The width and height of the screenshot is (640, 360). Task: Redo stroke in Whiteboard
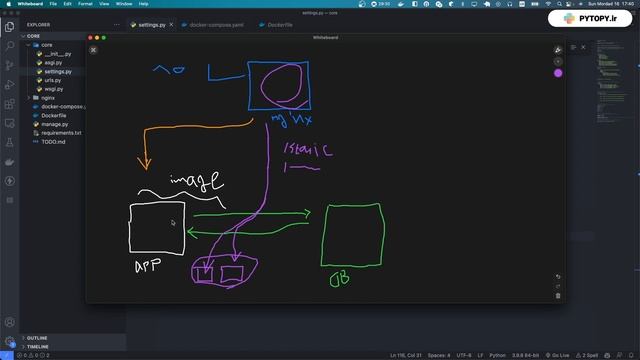(558, 286)
